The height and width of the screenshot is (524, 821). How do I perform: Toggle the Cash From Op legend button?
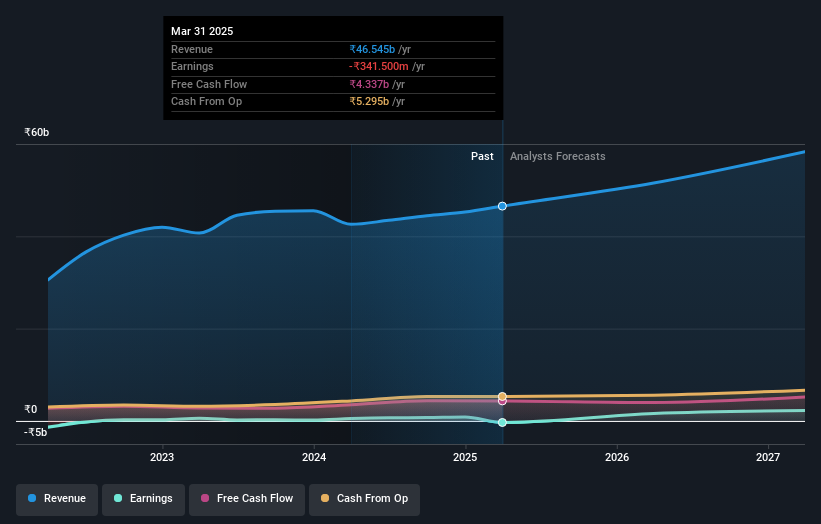pos(364,499)
